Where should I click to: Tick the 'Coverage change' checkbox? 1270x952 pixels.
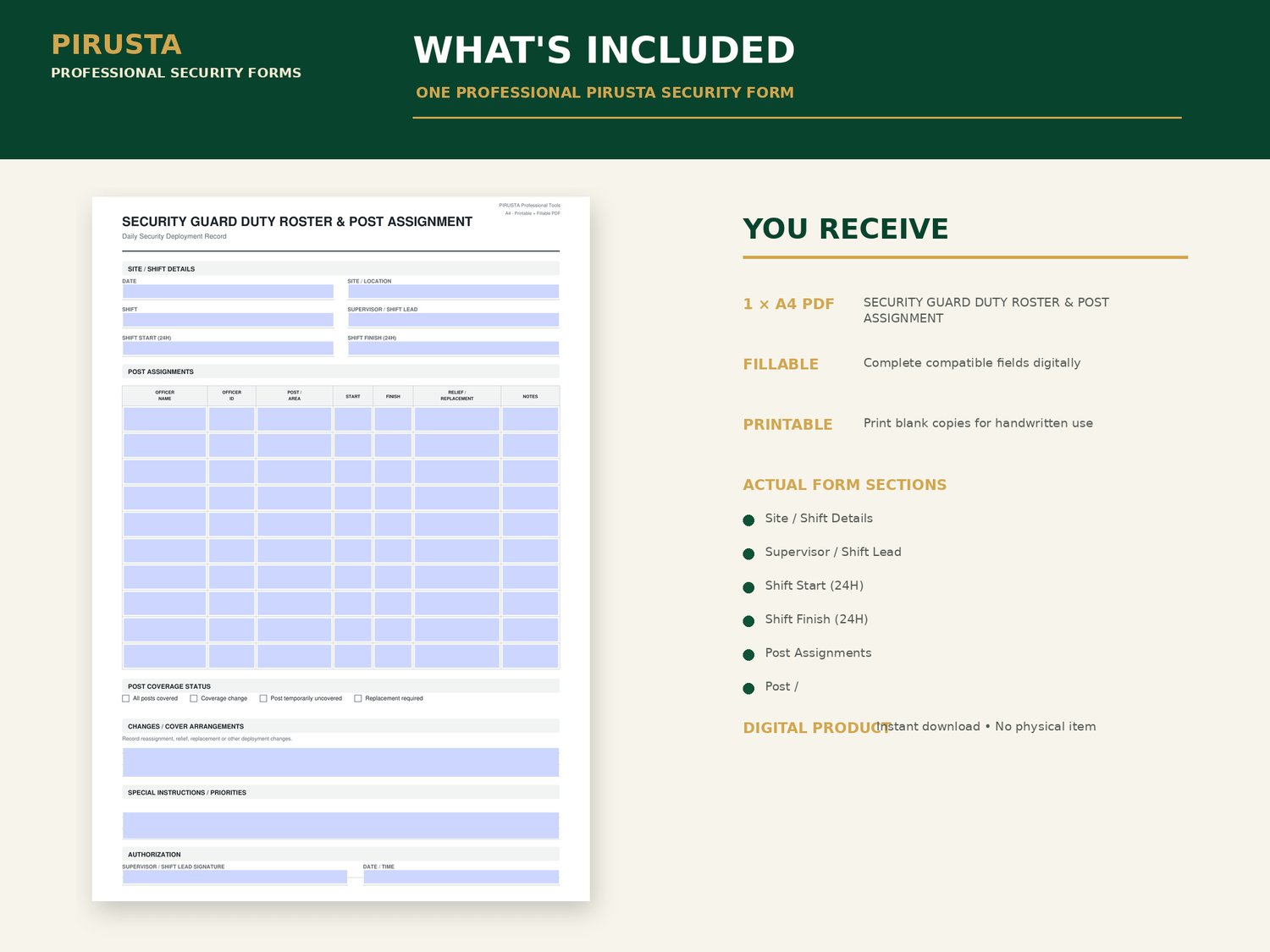194,699
